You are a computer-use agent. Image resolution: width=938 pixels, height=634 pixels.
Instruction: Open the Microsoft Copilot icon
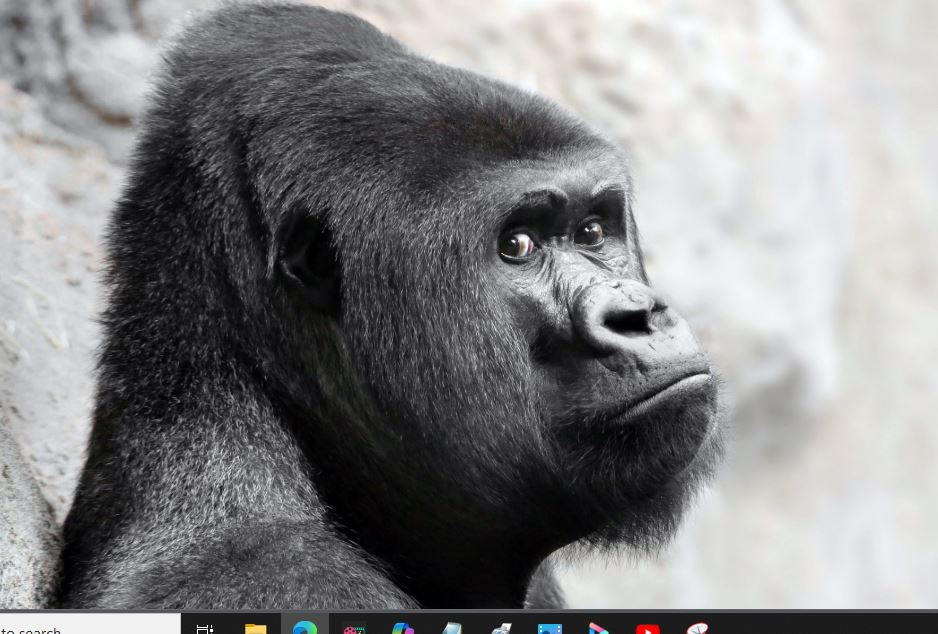[x=403, y=628]
